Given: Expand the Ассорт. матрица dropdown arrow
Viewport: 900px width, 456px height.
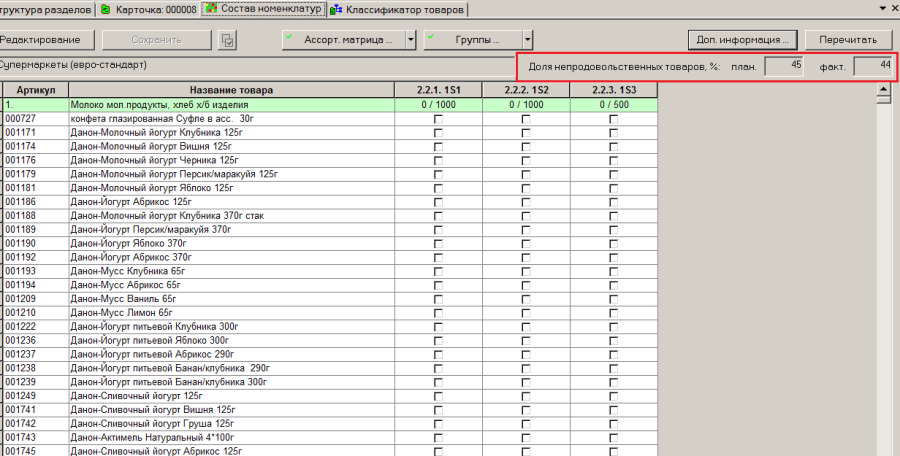Looking at the screenshot, I should click(410, 40).
